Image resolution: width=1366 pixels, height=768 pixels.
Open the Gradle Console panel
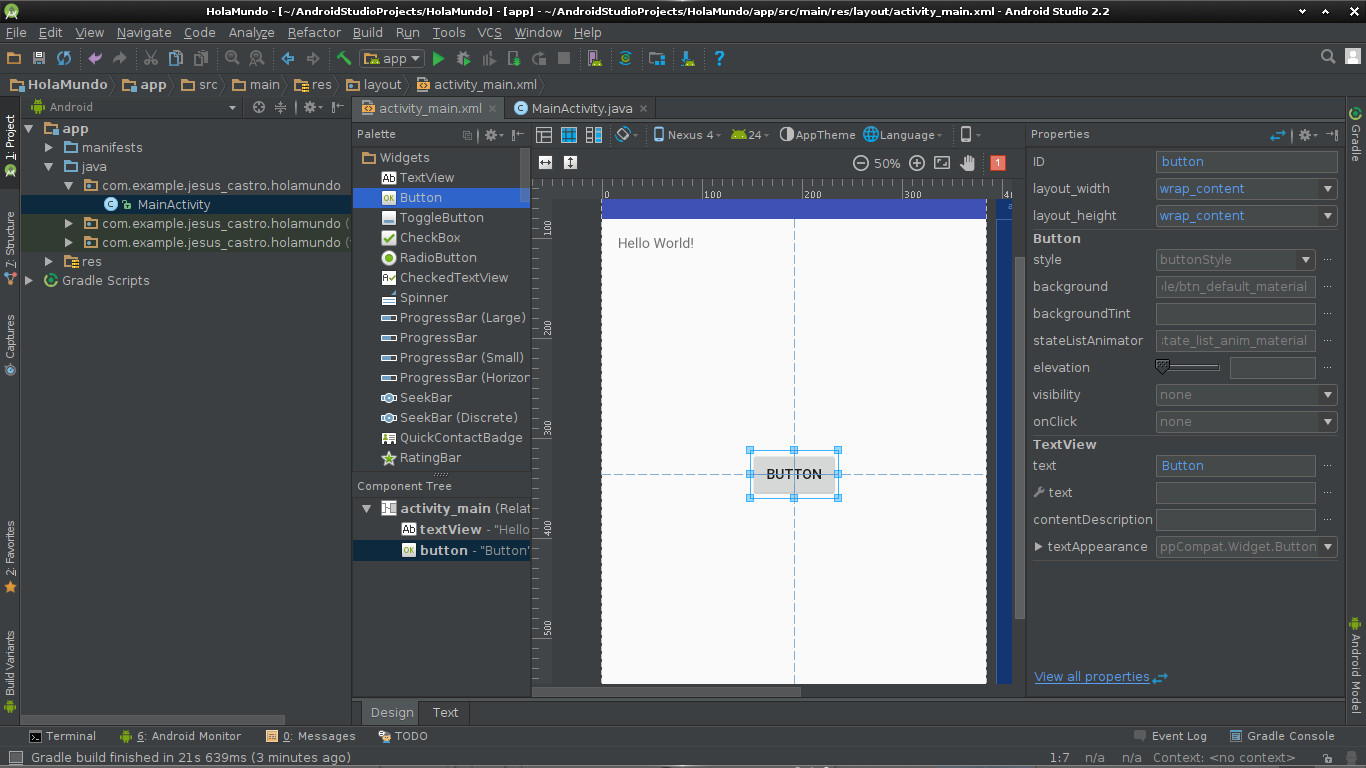coord(1282,736)
